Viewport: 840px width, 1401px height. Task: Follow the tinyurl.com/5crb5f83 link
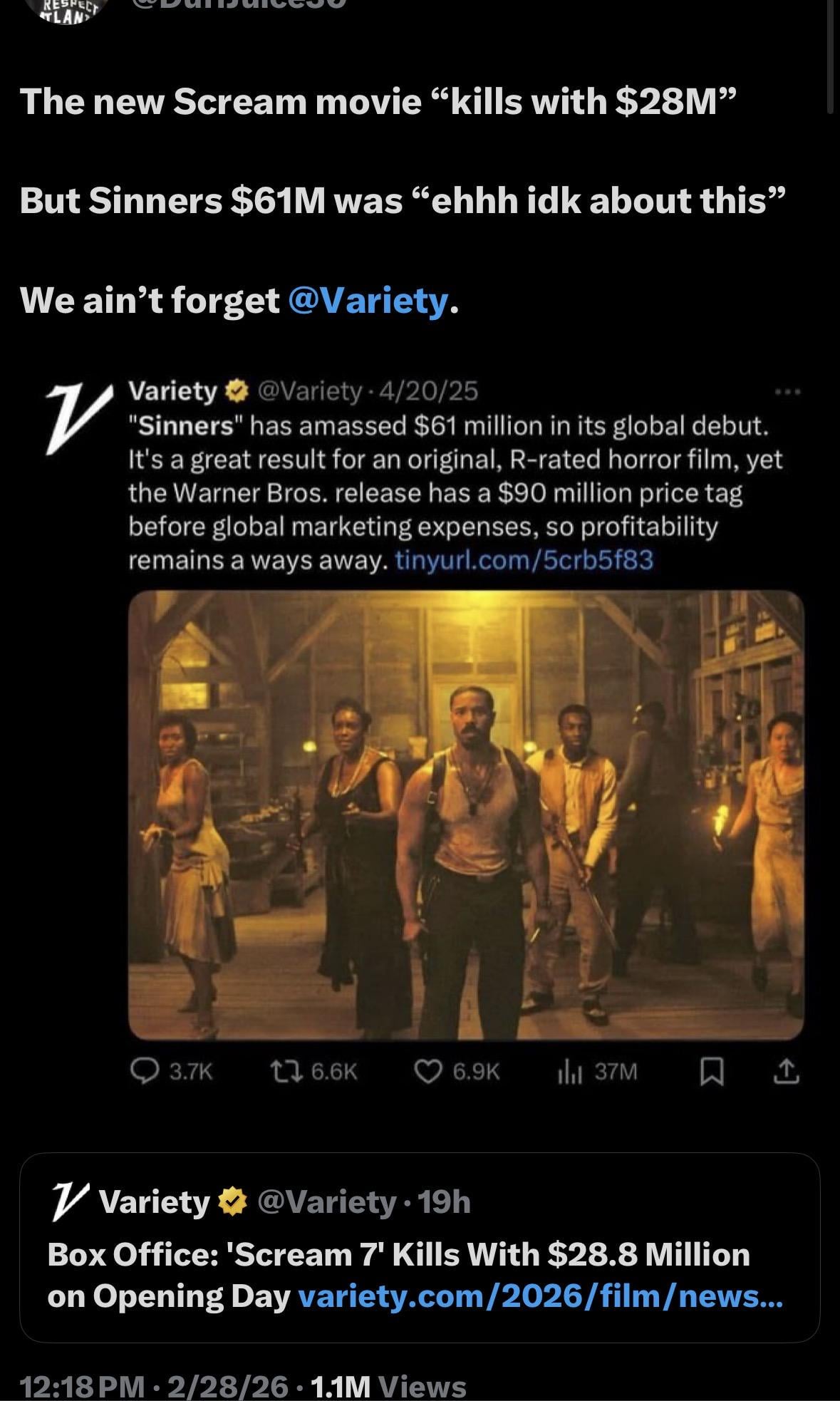524,560
